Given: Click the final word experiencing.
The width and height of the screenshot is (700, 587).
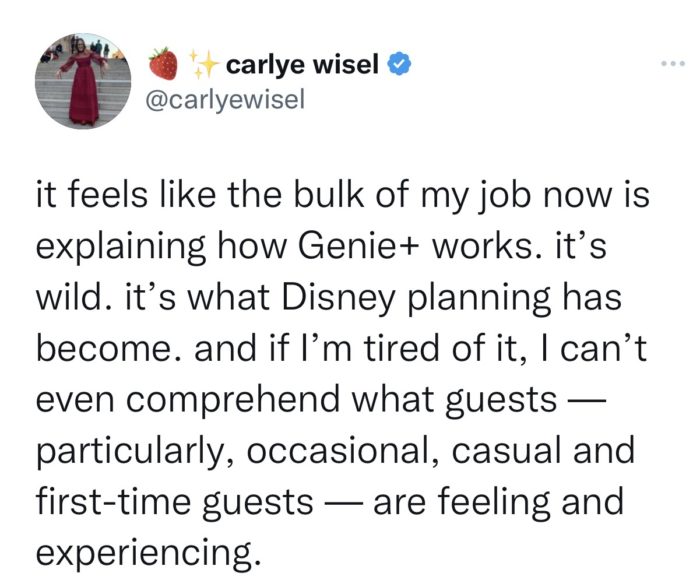Looking at the screenshot, I should 148,552.
